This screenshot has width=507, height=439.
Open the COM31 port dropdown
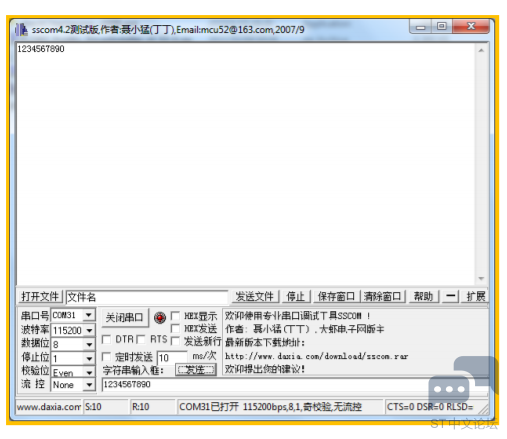tap(89, 315)
